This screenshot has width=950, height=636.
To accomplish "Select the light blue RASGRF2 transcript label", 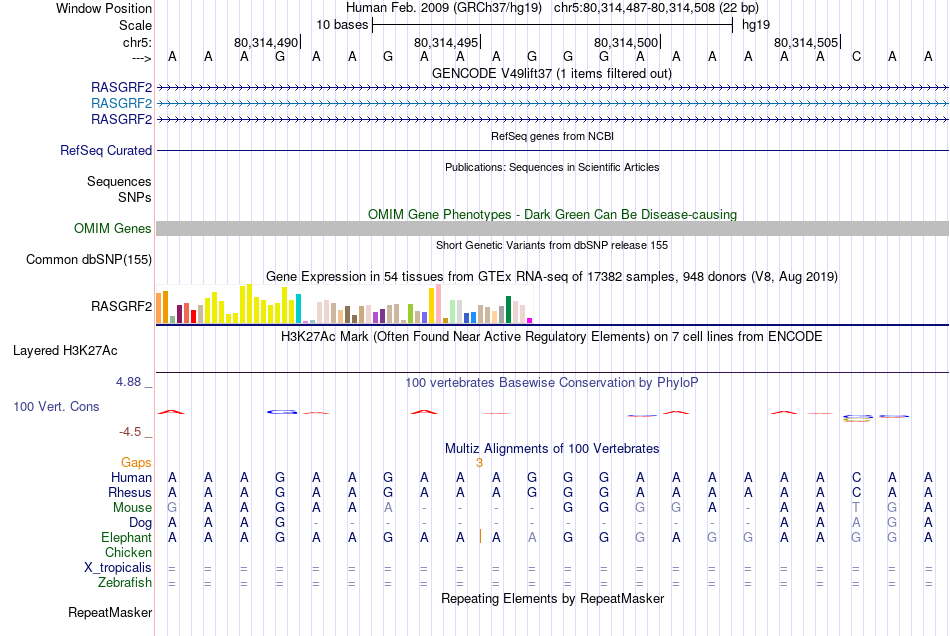I will tap(121, 103).
